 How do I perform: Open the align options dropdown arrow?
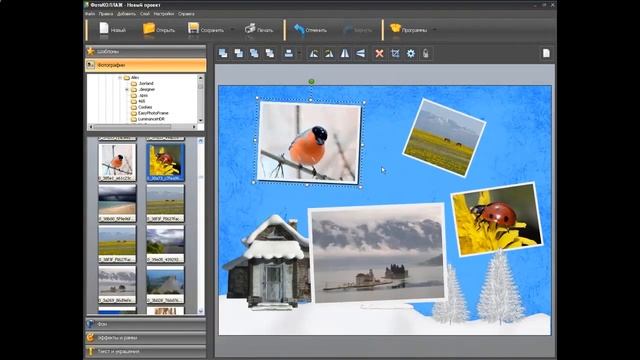(300, 53)
